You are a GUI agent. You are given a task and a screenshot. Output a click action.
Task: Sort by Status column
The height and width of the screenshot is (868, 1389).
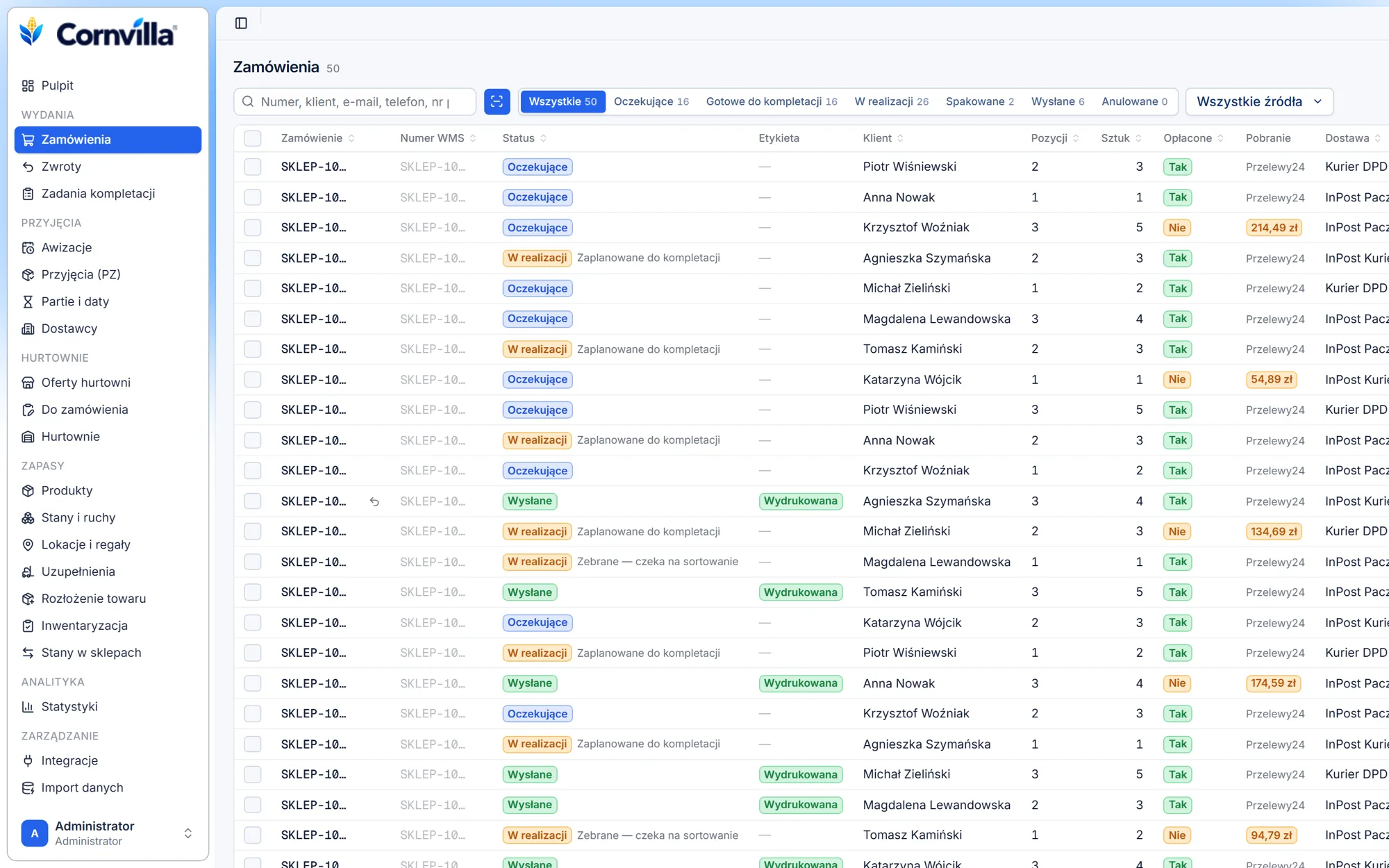click(524, 138)
